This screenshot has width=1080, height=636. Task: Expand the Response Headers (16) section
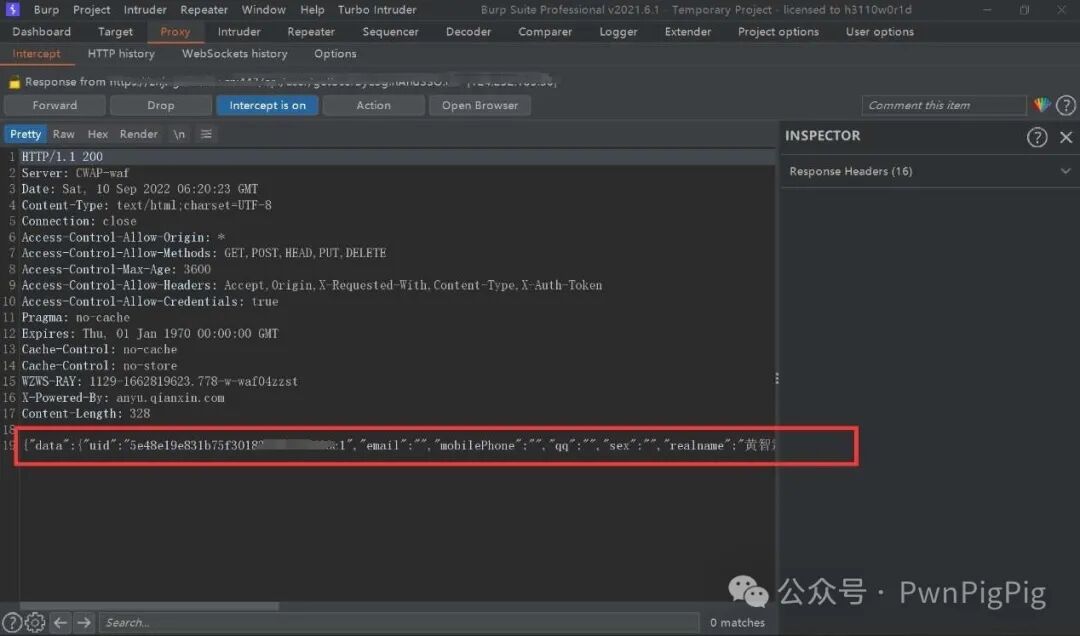[930, 171]
